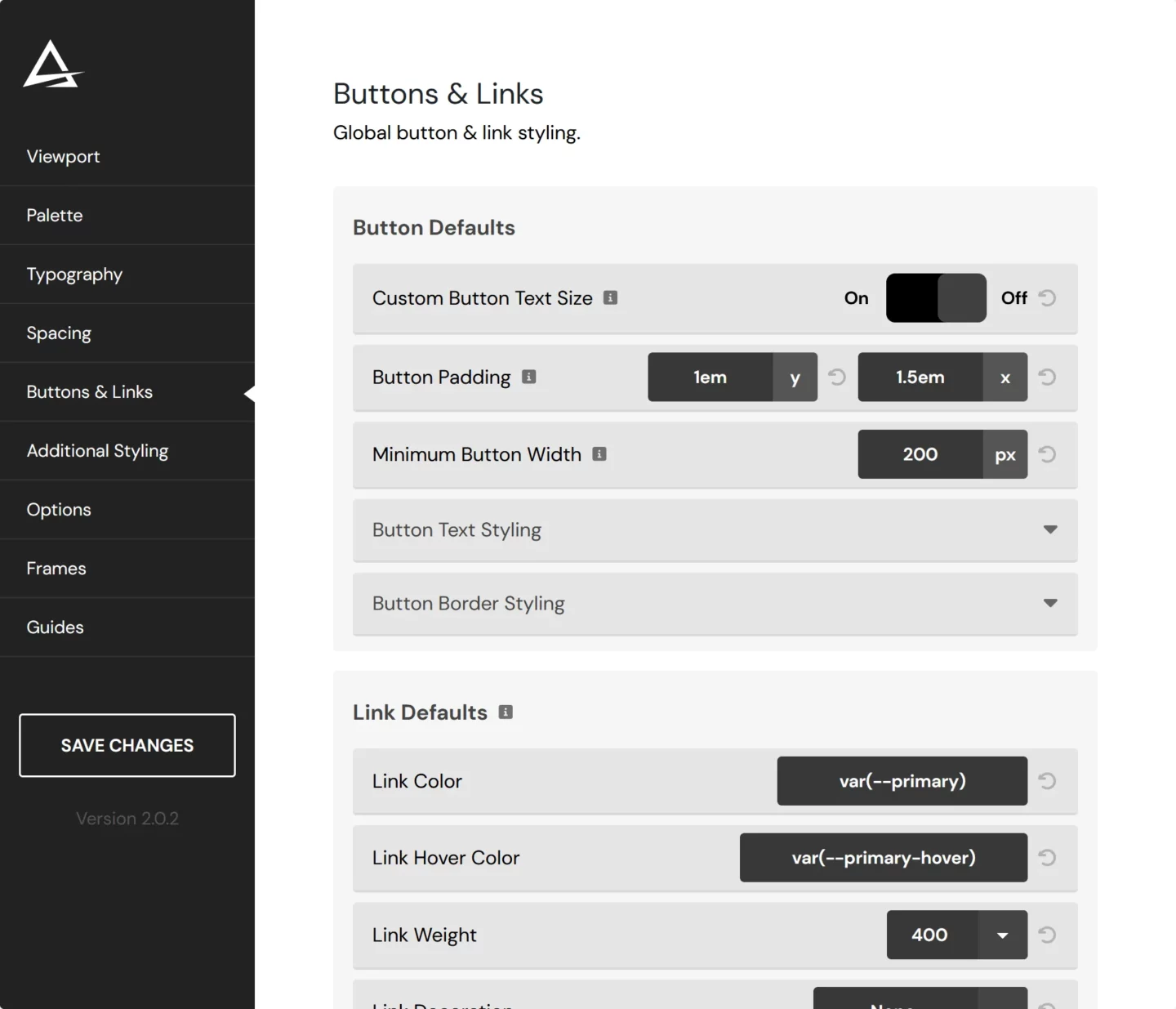The height and width of the screenshot is (1009, 1176).
Task: Go to Typography settings
Action: pyautogui.click(x=127, y=274)
